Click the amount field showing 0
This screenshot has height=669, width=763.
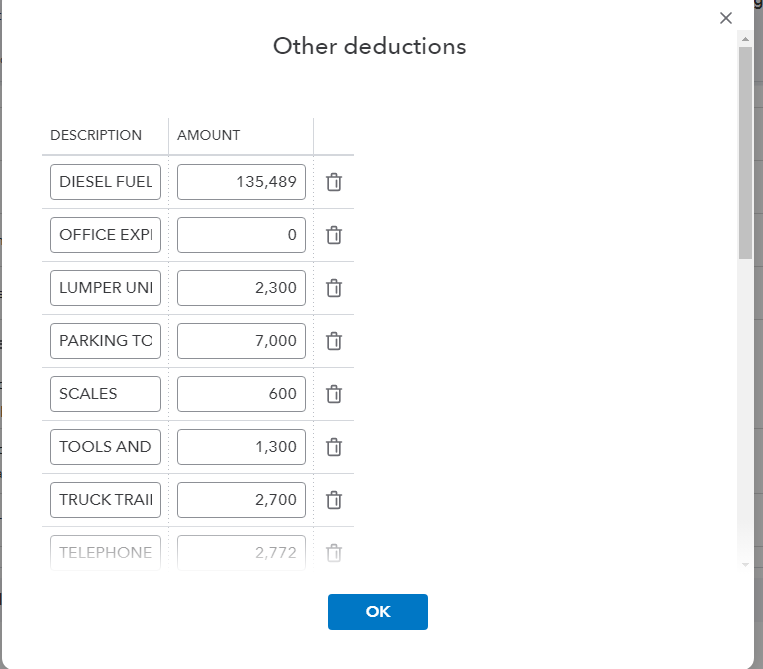pyautogui.click(x=241, y=235)
